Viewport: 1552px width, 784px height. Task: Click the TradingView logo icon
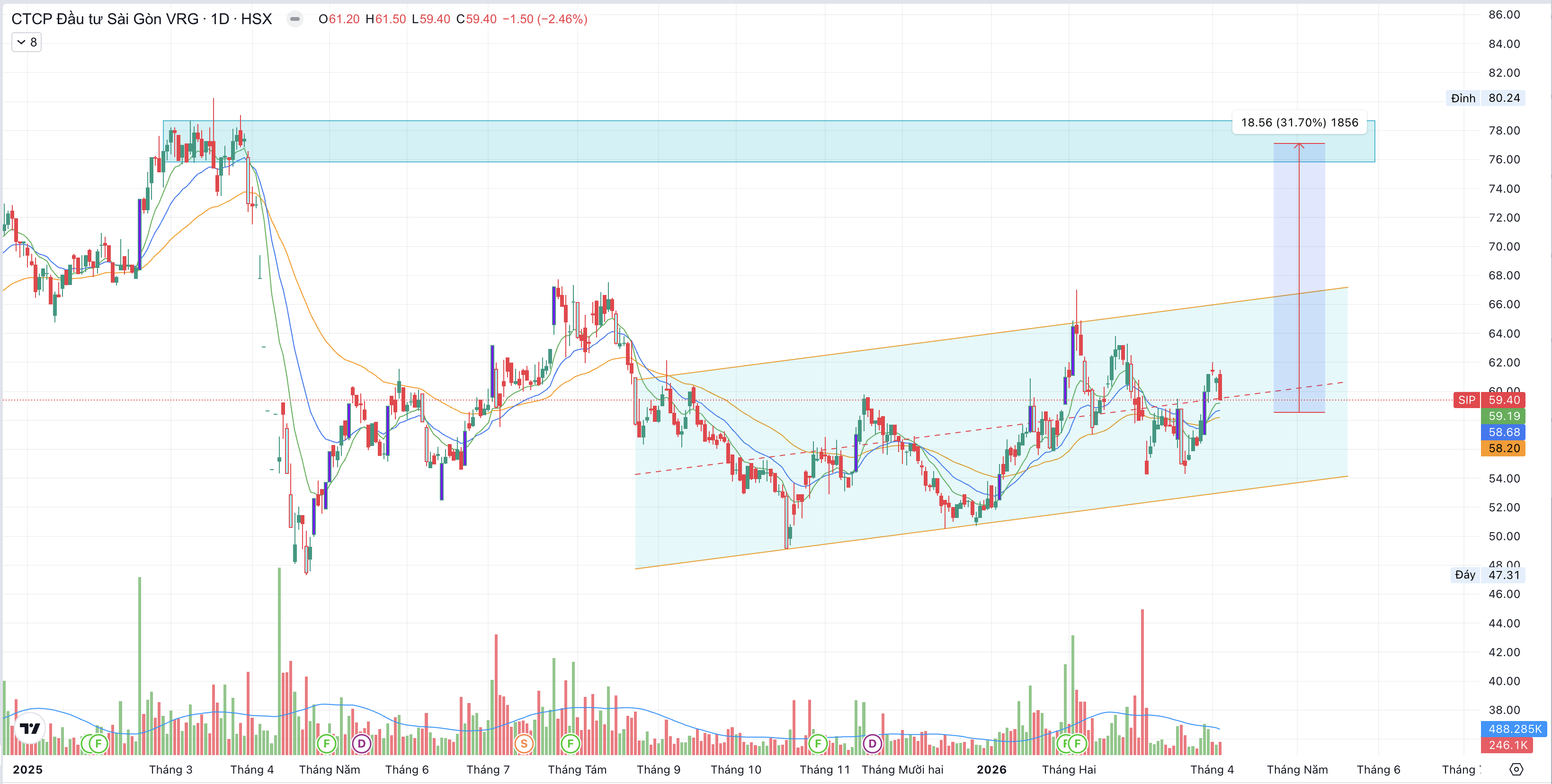(29, 729)
